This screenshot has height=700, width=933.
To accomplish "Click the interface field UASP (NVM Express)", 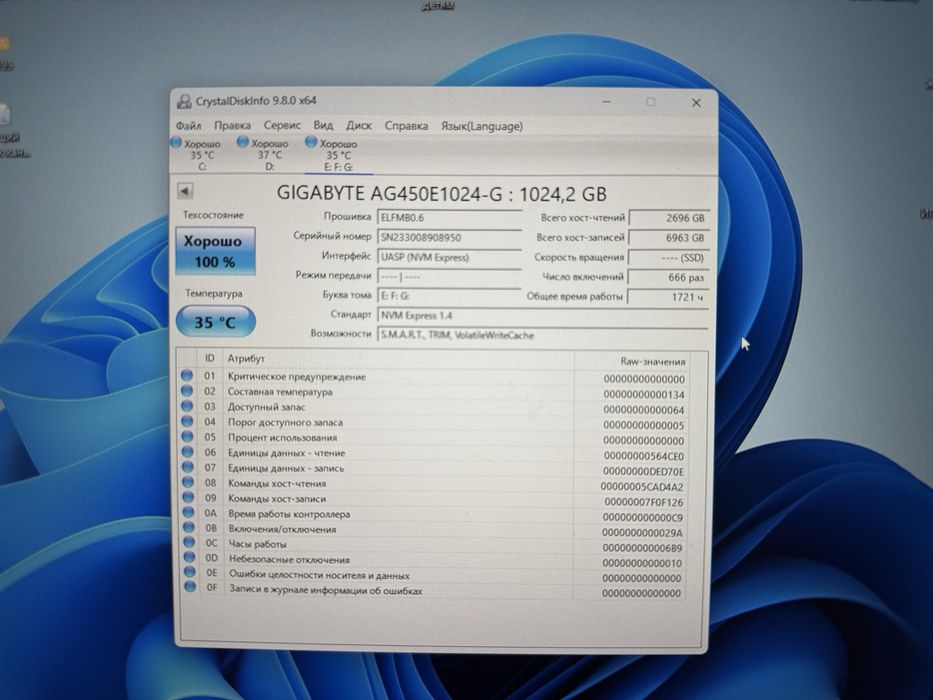I will [x=449, y=257].
